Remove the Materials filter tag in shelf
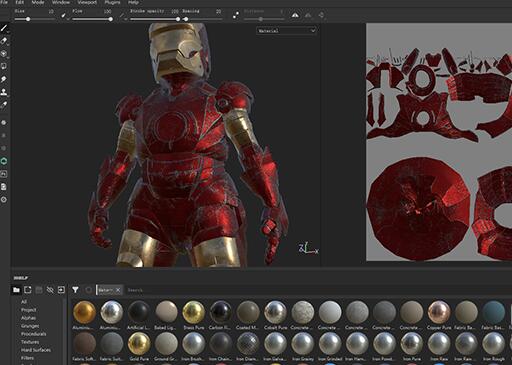The height and width of the screenshot is (365, 512). (118, 290)
